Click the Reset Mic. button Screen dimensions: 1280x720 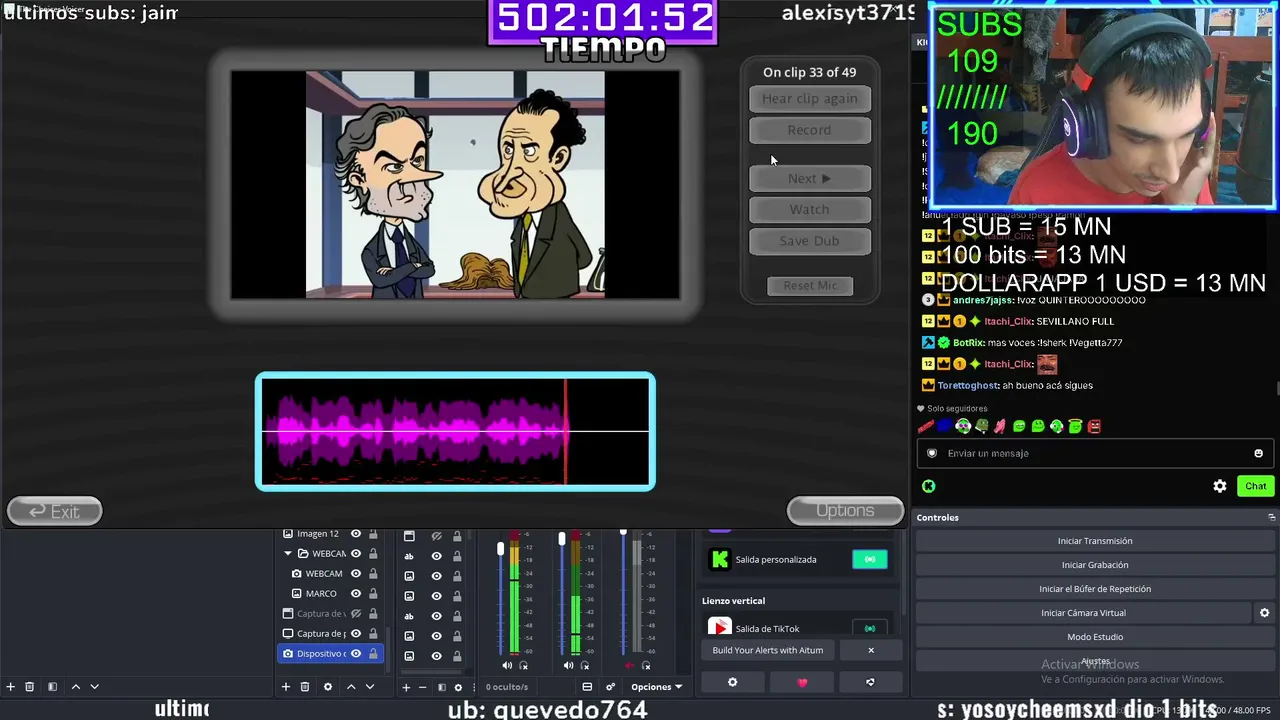(x=810, y=286)
